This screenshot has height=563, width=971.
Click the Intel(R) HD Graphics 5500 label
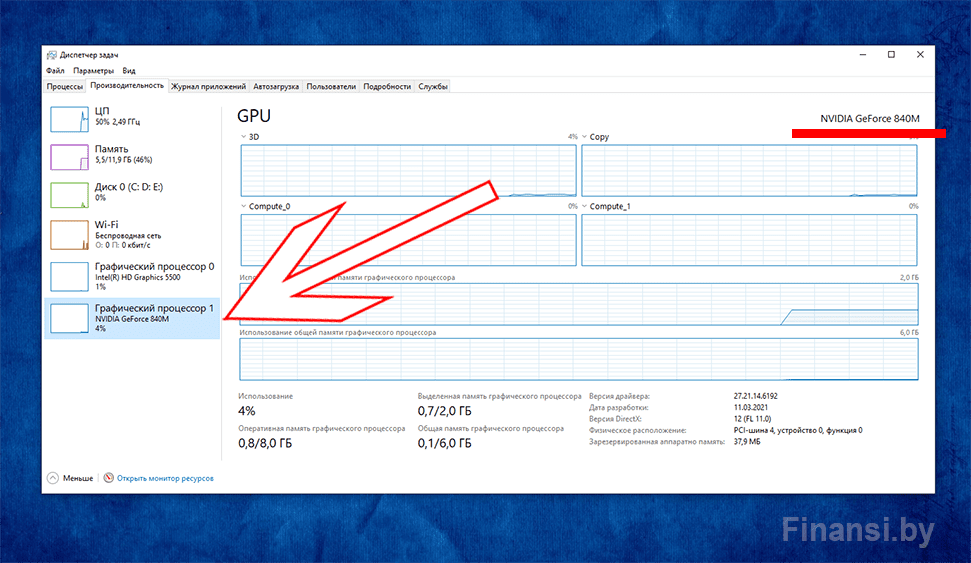[138, 277]
